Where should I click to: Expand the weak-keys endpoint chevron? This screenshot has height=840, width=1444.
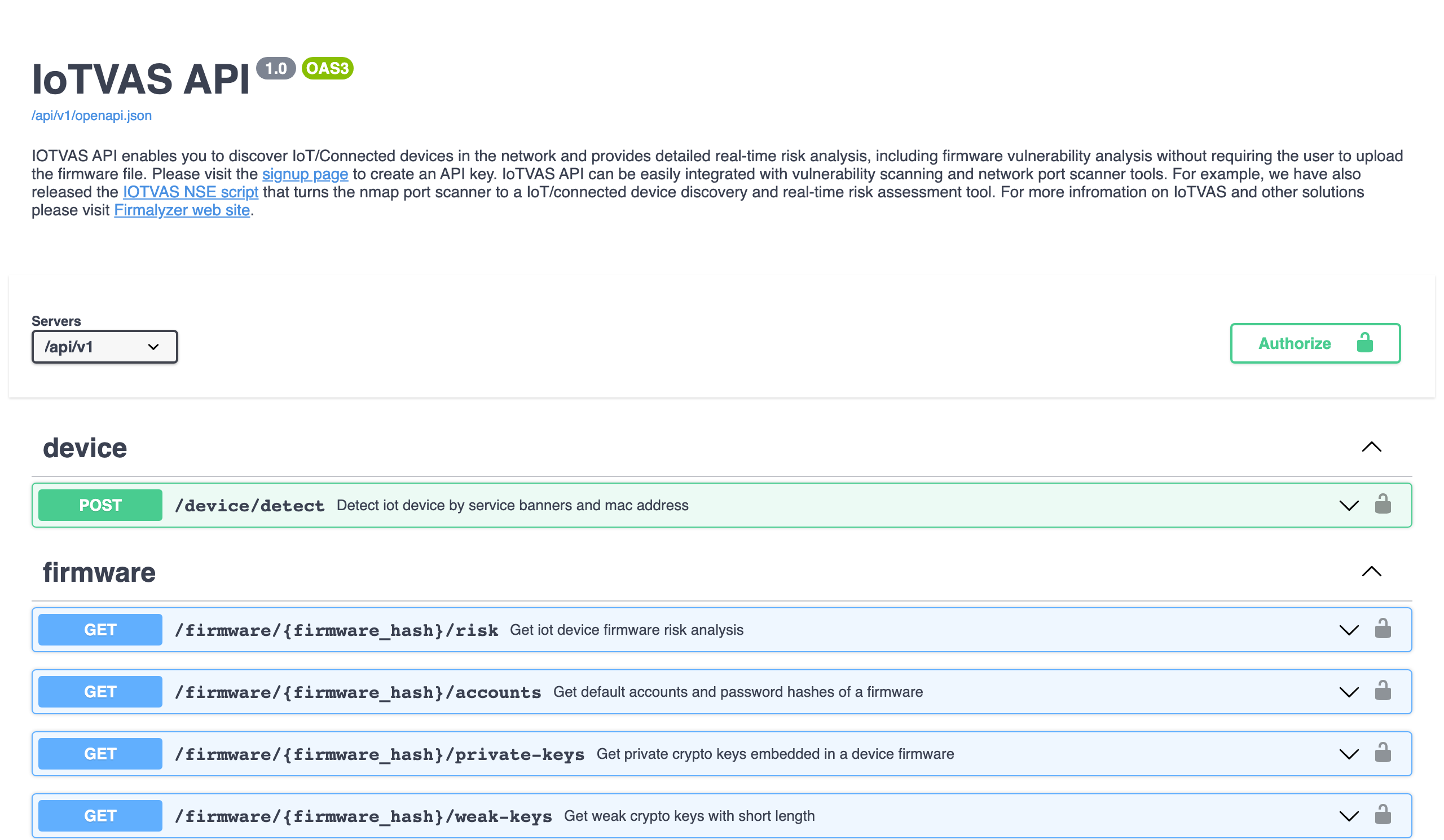pyautogui.click(x=1349, y=816)
